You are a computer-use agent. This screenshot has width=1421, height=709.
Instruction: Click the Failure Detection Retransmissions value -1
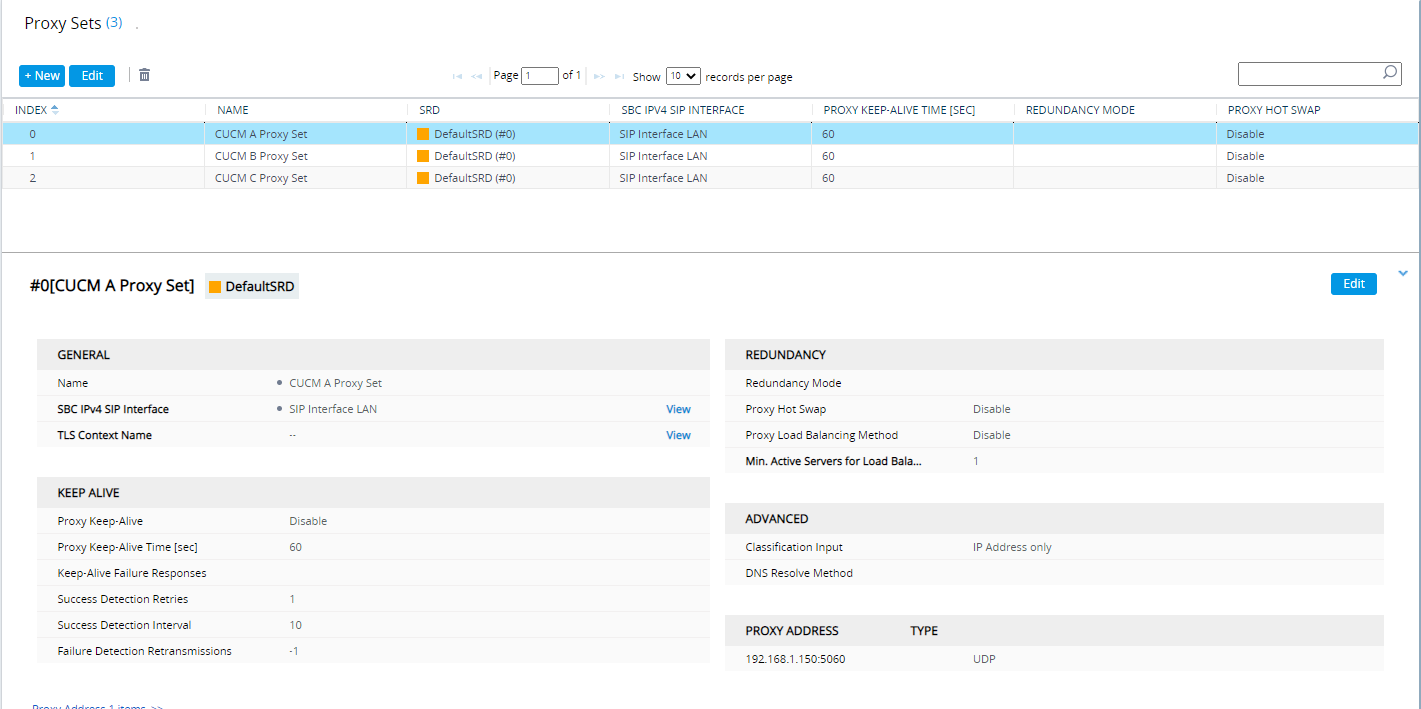294,651
